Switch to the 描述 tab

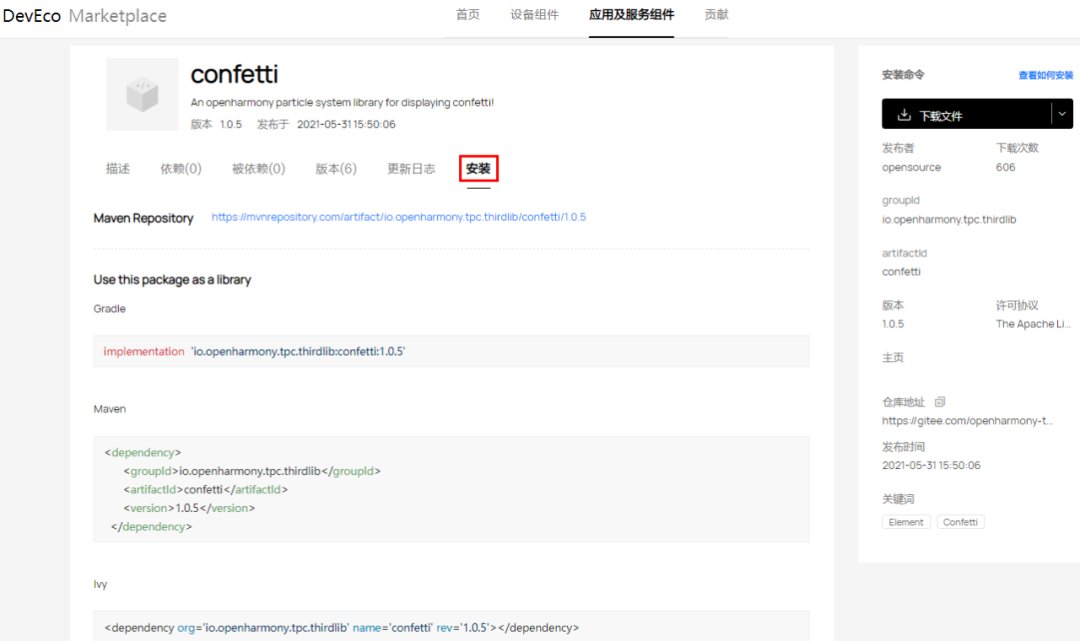[118, 169]
